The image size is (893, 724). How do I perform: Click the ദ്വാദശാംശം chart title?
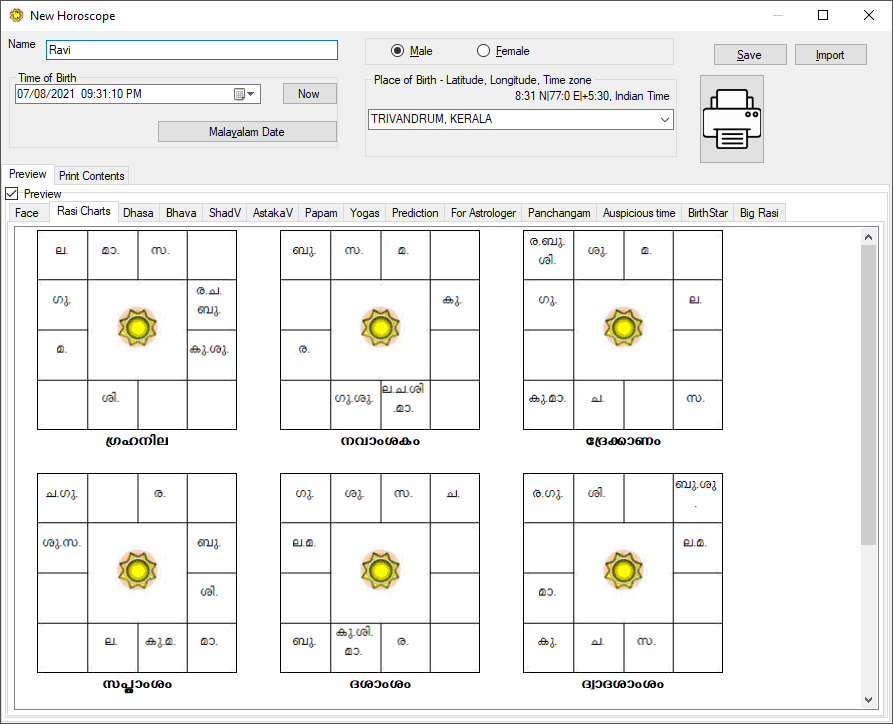(623, 684)
